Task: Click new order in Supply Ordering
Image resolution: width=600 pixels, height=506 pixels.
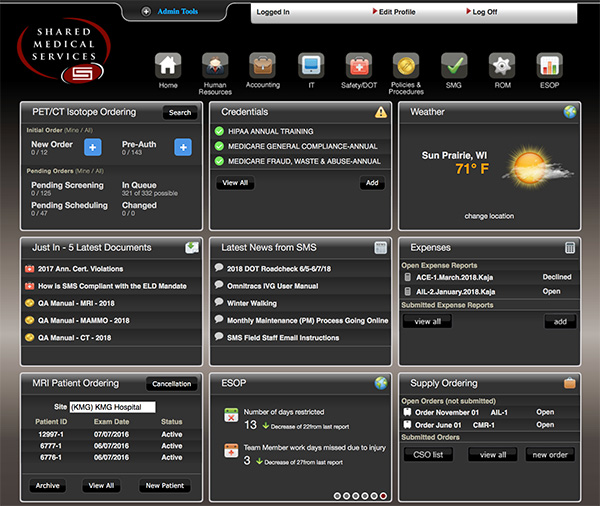Action: (550, 455)
